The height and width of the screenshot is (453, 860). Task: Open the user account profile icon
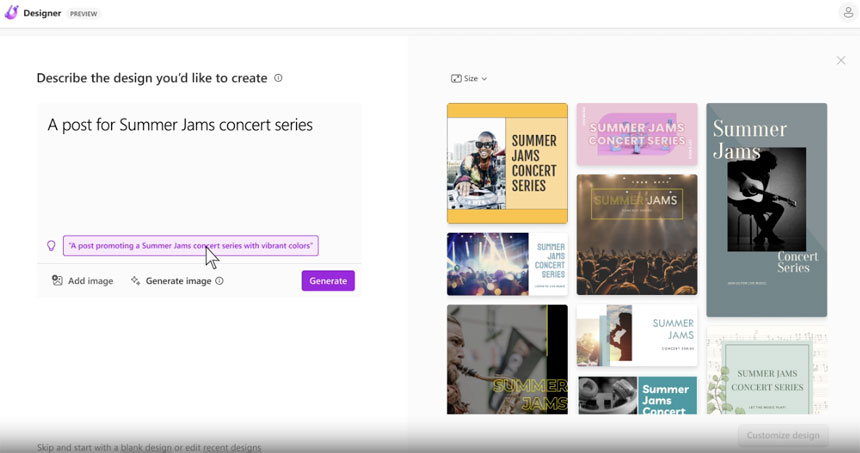[x=848, y=13]
